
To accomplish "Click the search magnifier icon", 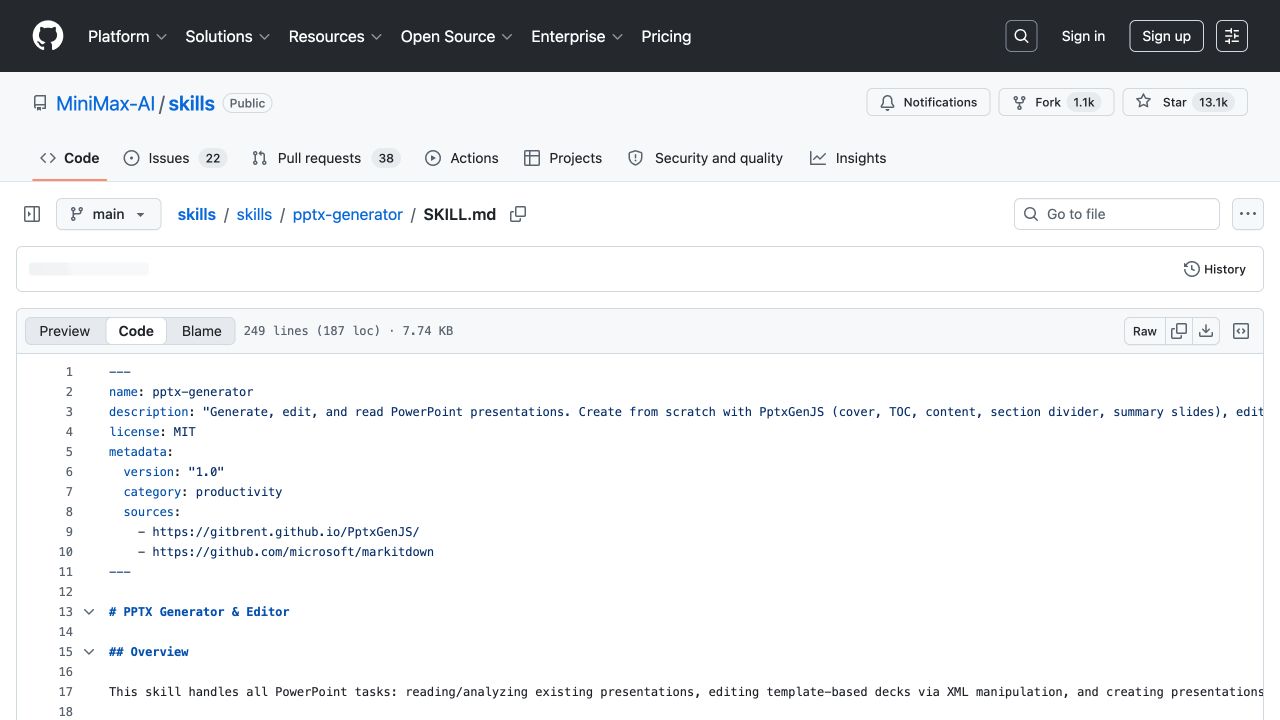I will click(1021, 36).
